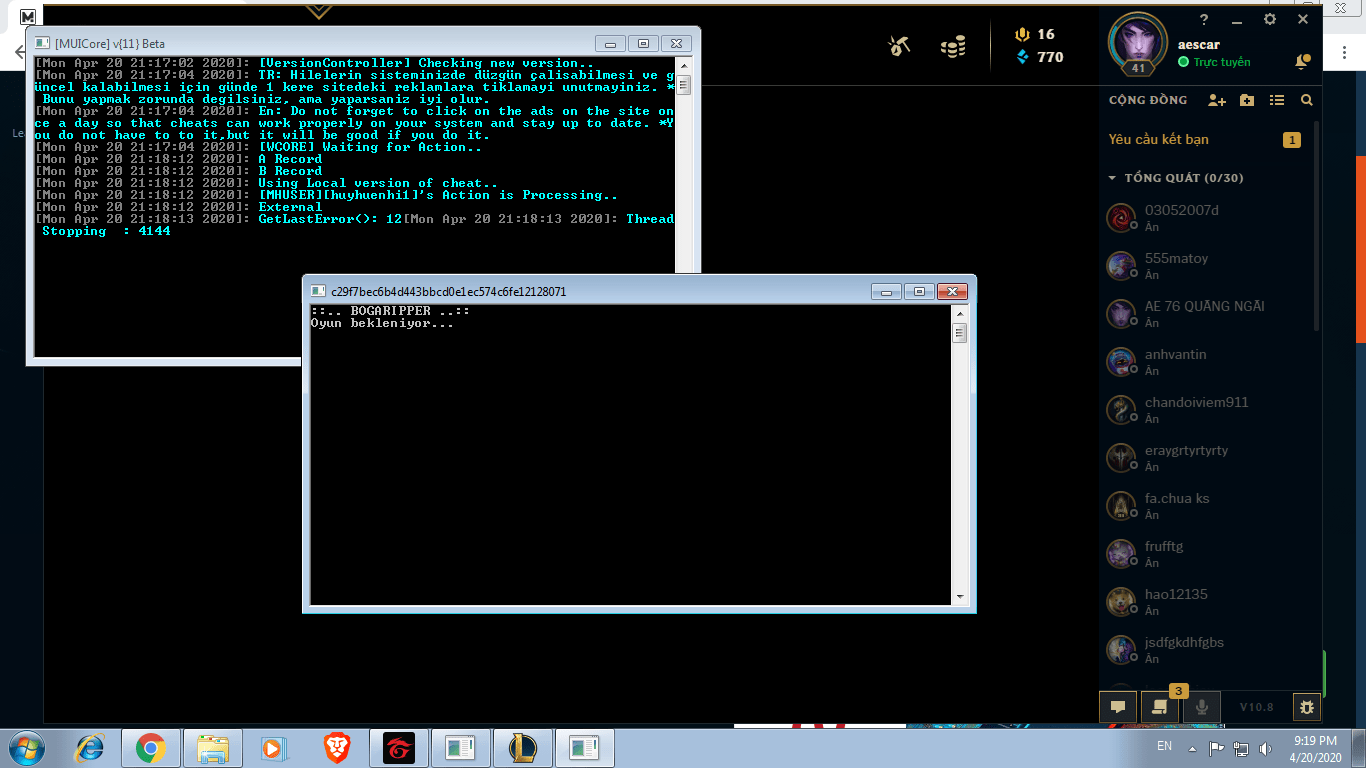
Task: Open the chat speech bubble button
Action: 1118,706
